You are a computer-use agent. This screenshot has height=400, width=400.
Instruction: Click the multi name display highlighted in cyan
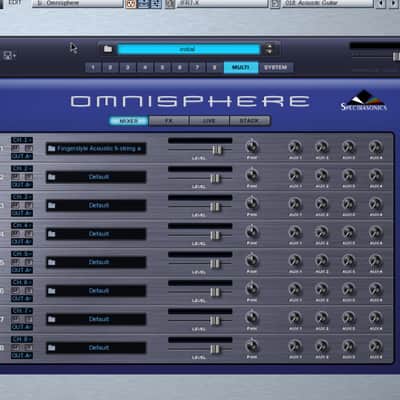point(189,49)
